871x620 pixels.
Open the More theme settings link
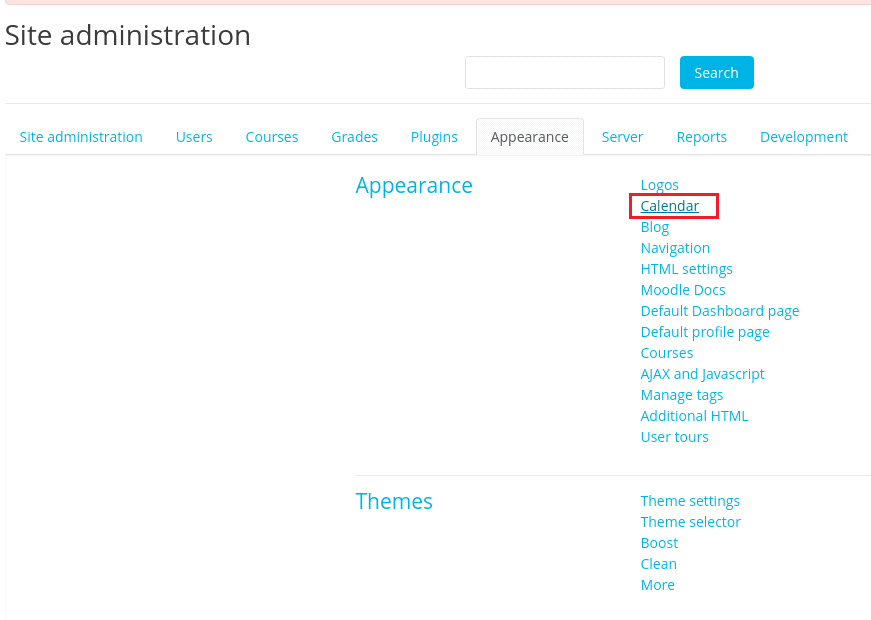[658, 585]
